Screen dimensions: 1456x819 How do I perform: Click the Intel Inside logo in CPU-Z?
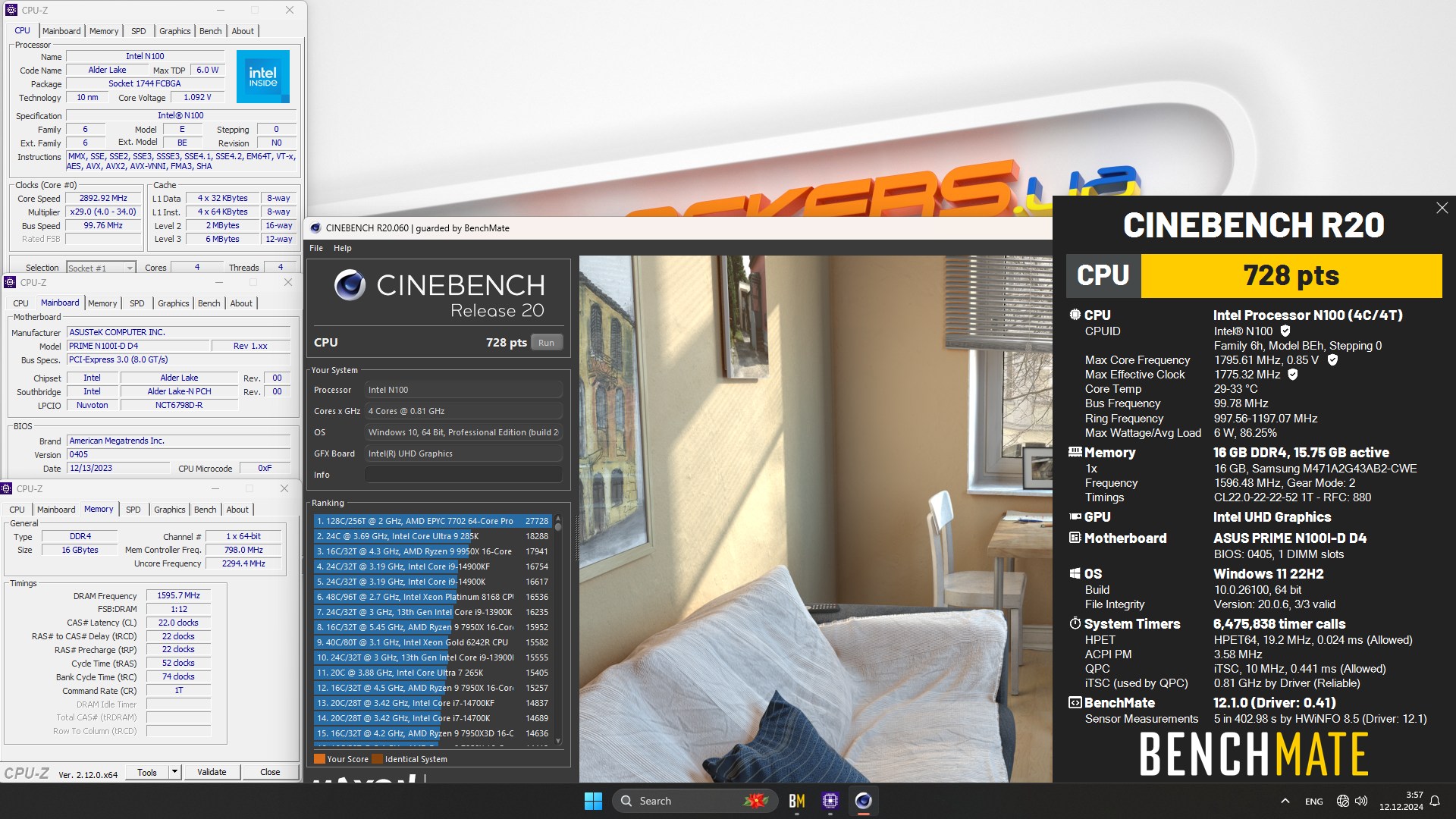coord(262,77)
